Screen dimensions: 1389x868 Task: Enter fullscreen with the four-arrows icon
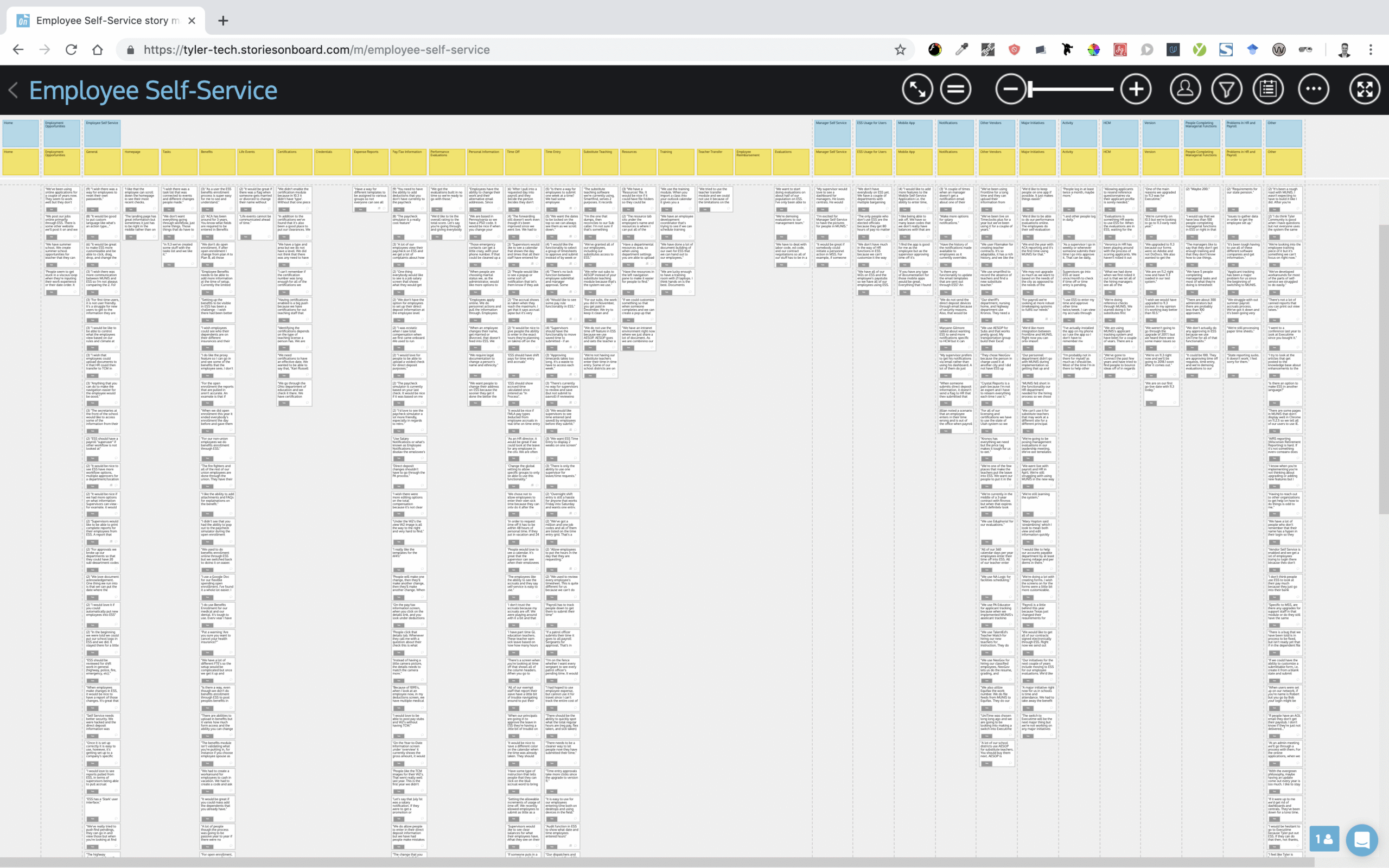tap(1365, 90)
